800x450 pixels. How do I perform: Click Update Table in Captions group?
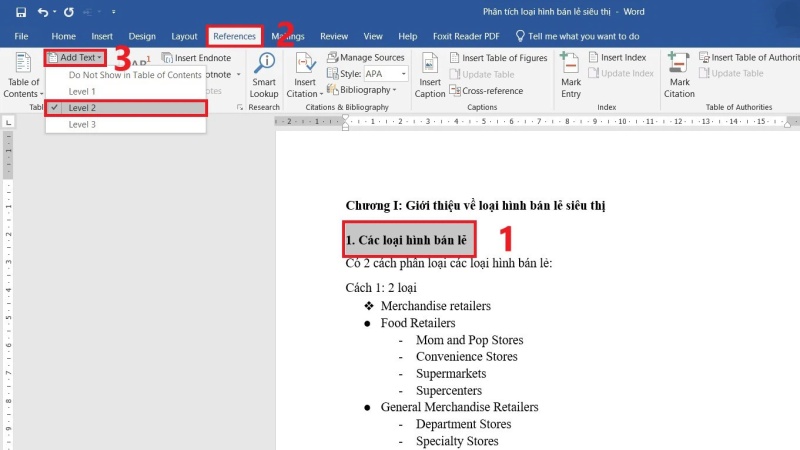pyautogui.click(x=482, y=74)
